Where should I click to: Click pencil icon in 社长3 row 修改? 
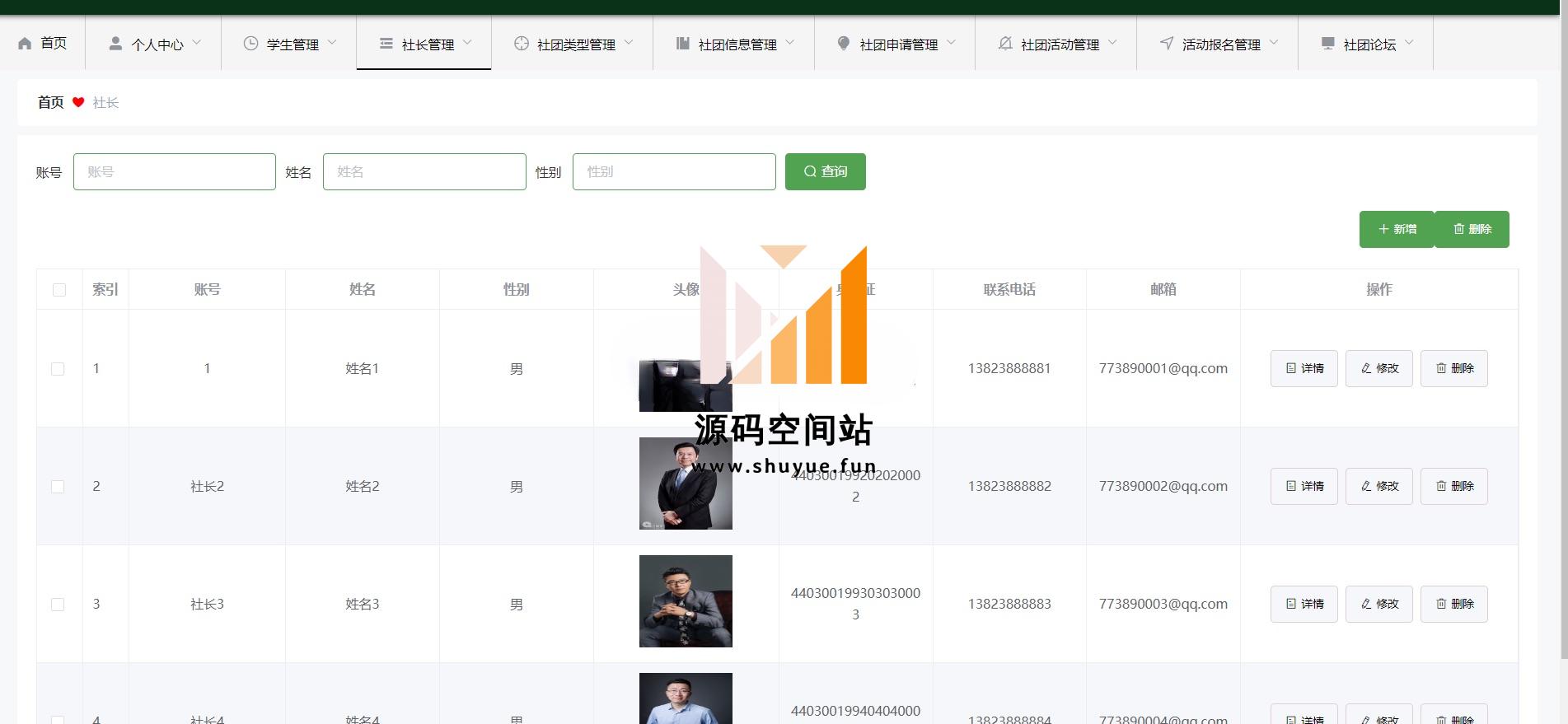click(1366, 604)
